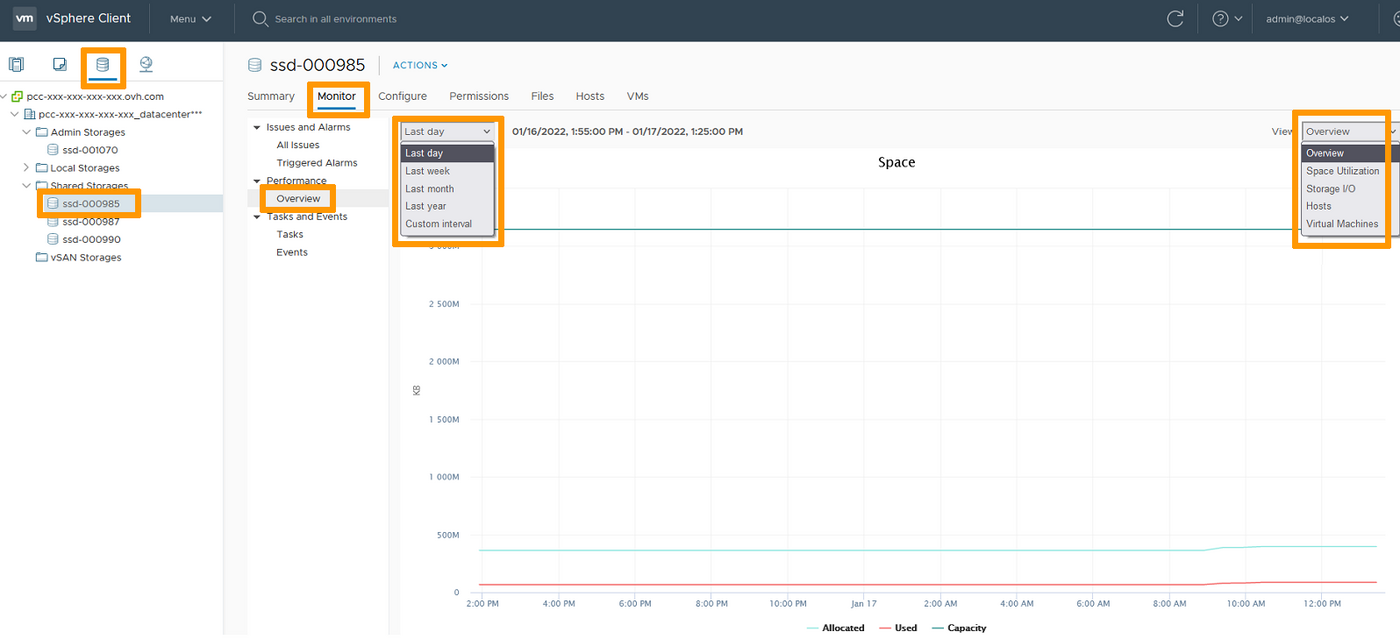Open the Networking inventory icon

coord(145,63)
